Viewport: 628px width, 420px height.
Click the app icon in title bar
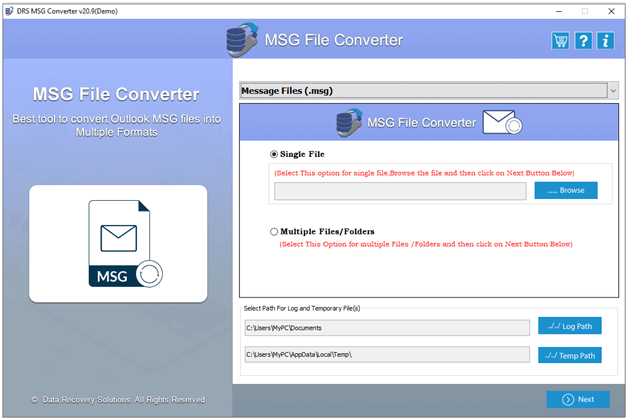point(9,11)
